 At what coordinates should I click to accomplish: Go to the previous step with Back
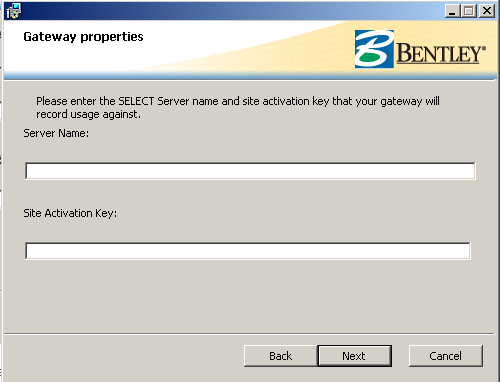click(x=281, y=356)
